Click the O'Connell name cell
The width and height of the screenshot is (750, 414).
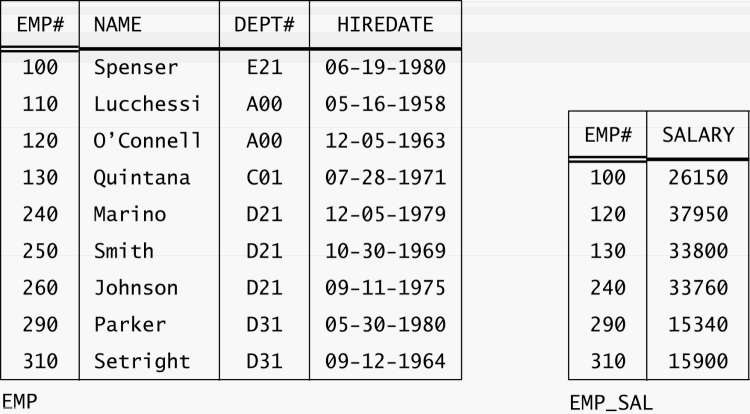147,140
